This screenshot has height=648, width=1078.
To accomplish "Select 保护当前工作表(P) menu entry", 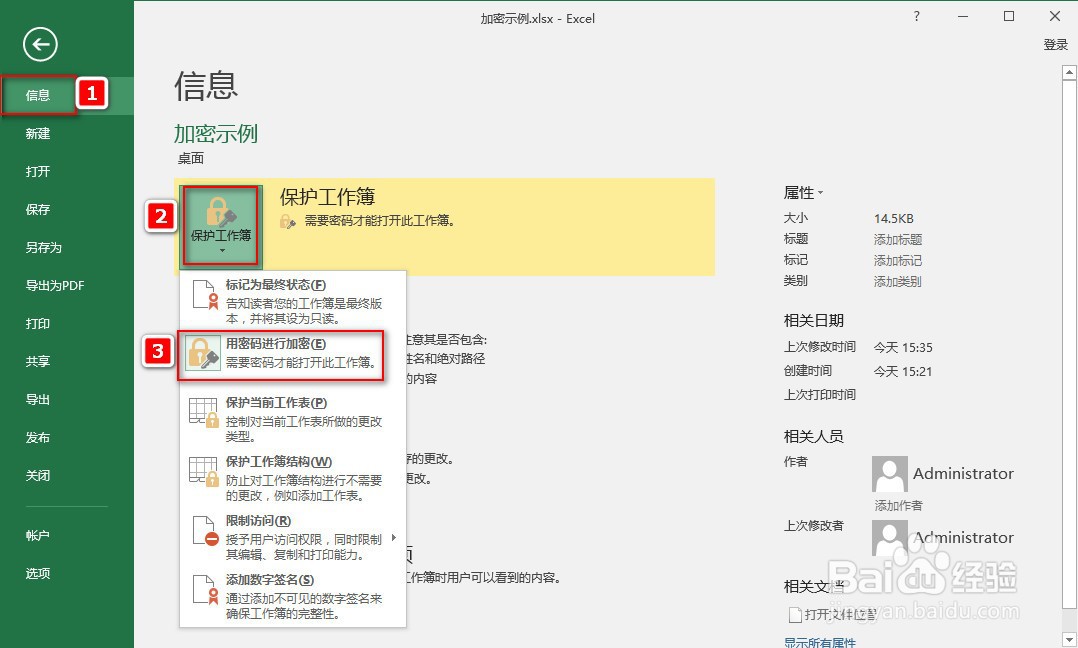I will click(x=293, y=419).
